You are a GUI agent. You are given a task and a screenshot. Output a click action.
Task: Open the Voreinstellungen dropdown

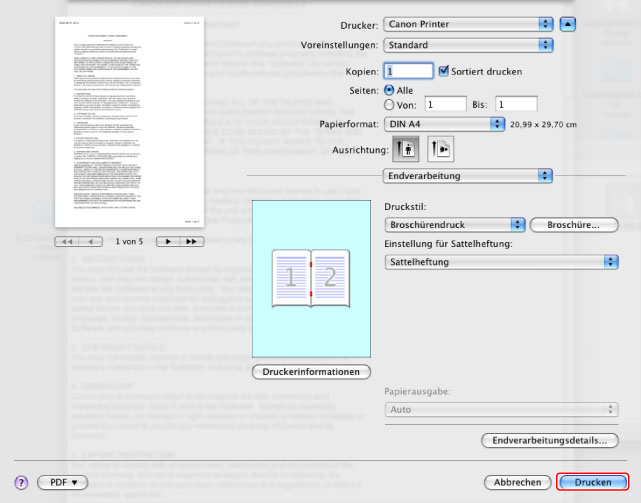[x=468, y=45]
